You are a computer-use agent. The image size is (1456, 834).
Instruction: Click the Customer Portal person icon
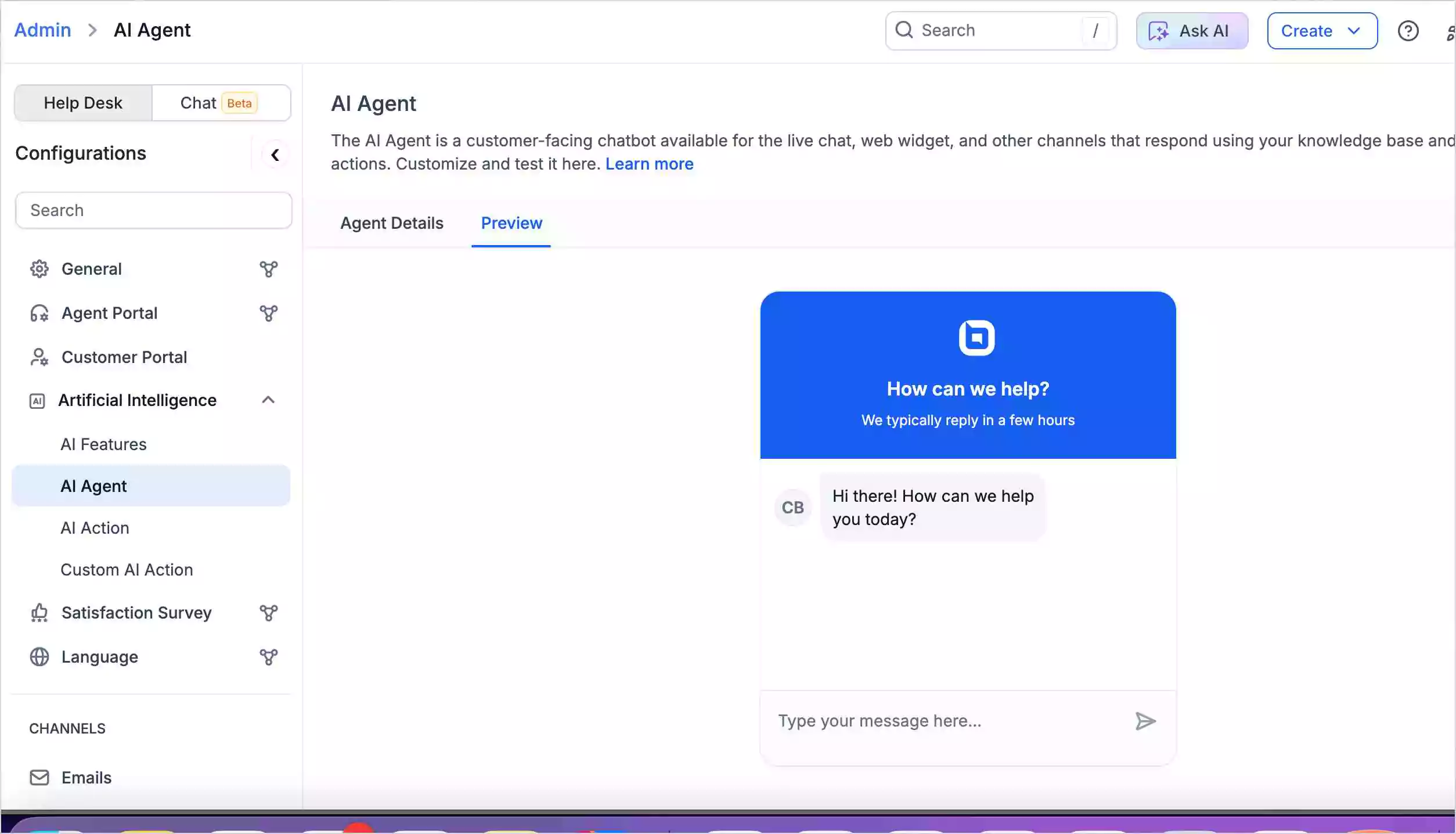click(x=39, y=357)
